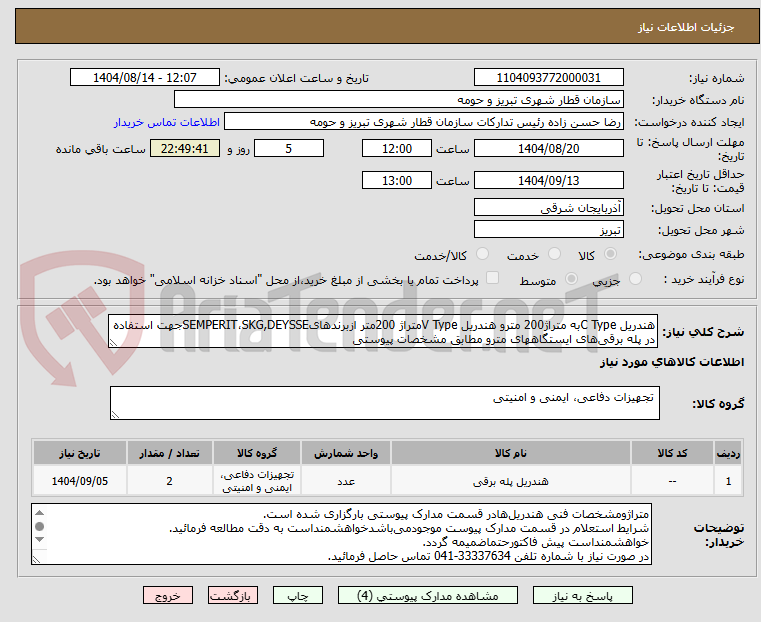Click the announcement date field 1404/08/14 - 12:07
Image resolution: width=761 pixels, height=622 pixels.
tap(145, 78)
